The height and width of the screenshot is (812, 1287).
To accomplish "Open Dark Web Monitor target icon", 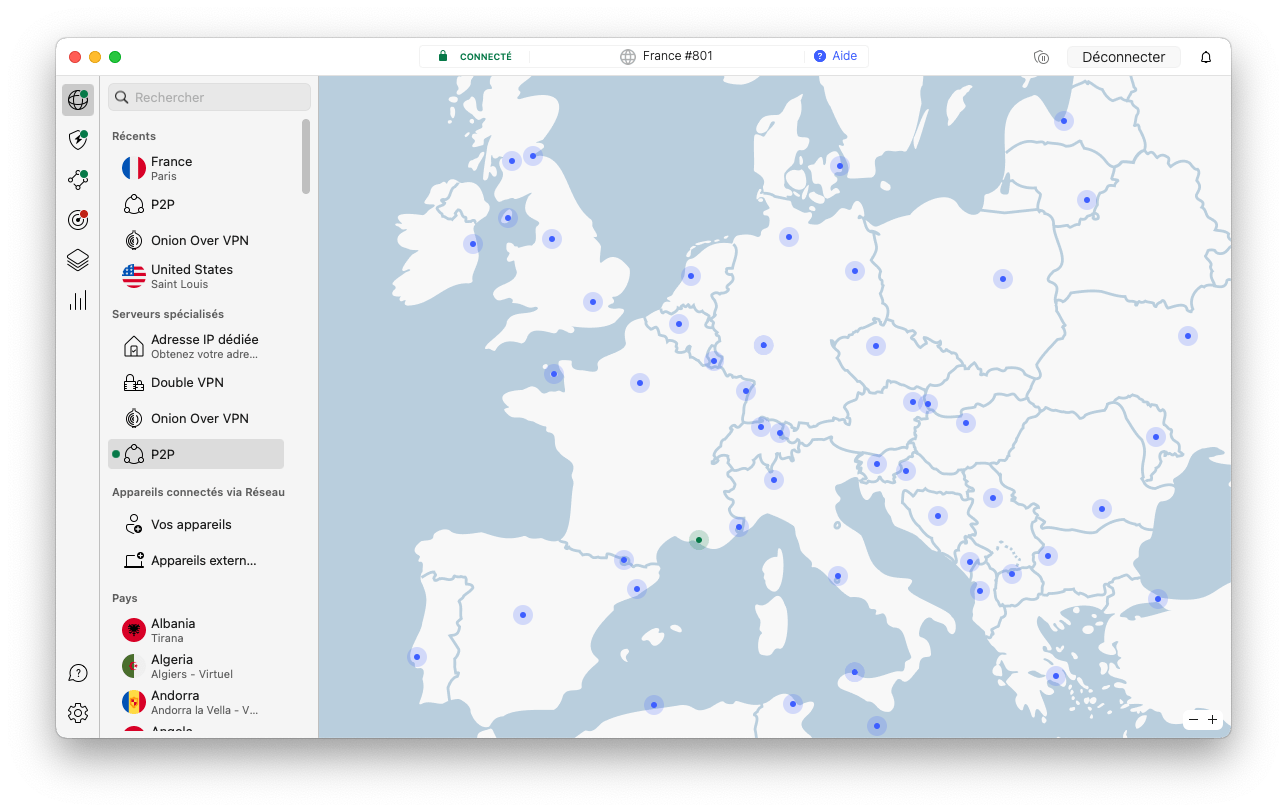I will (78, 220).
